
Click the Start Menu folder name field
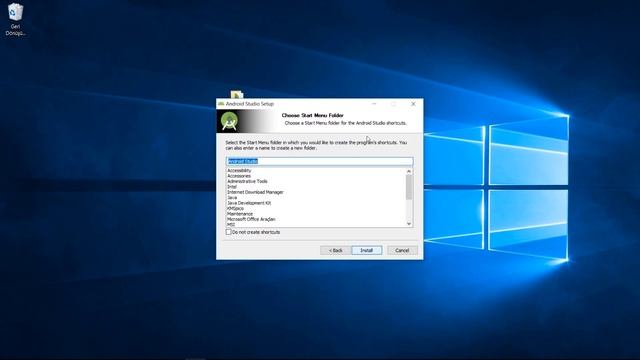[x=320, y=161]
